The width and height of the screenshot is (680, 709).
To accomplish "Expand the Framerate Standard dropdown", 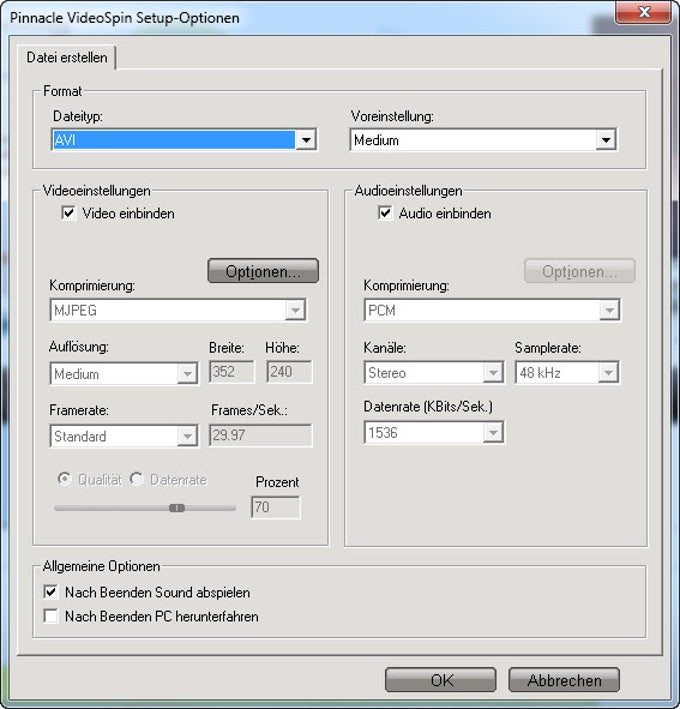I will pyautogui.click(x=124, y=436).
